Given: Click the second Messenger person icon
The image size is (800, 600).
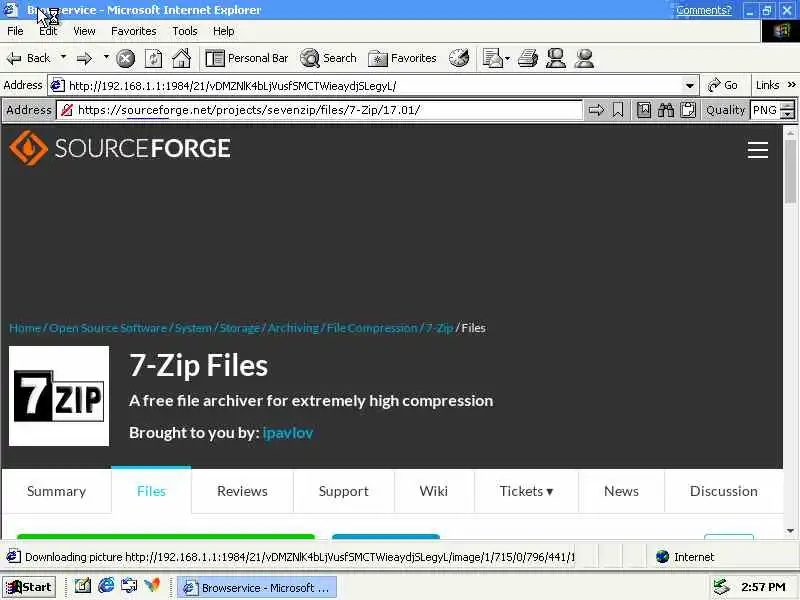Looking at the screenshot, I should 584,58.
